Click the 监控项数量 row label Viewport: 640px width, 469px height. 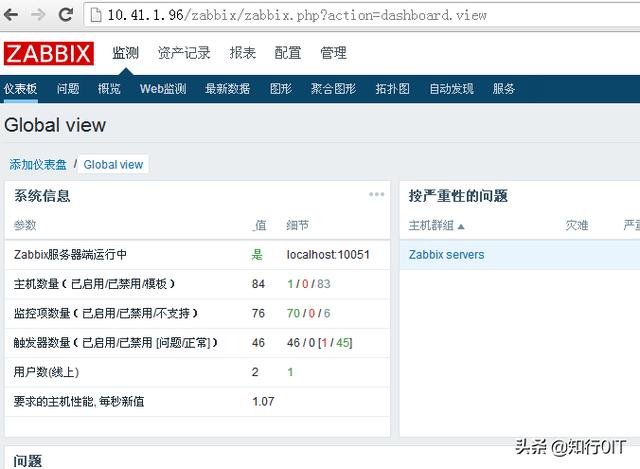click(x=105, y=313)
